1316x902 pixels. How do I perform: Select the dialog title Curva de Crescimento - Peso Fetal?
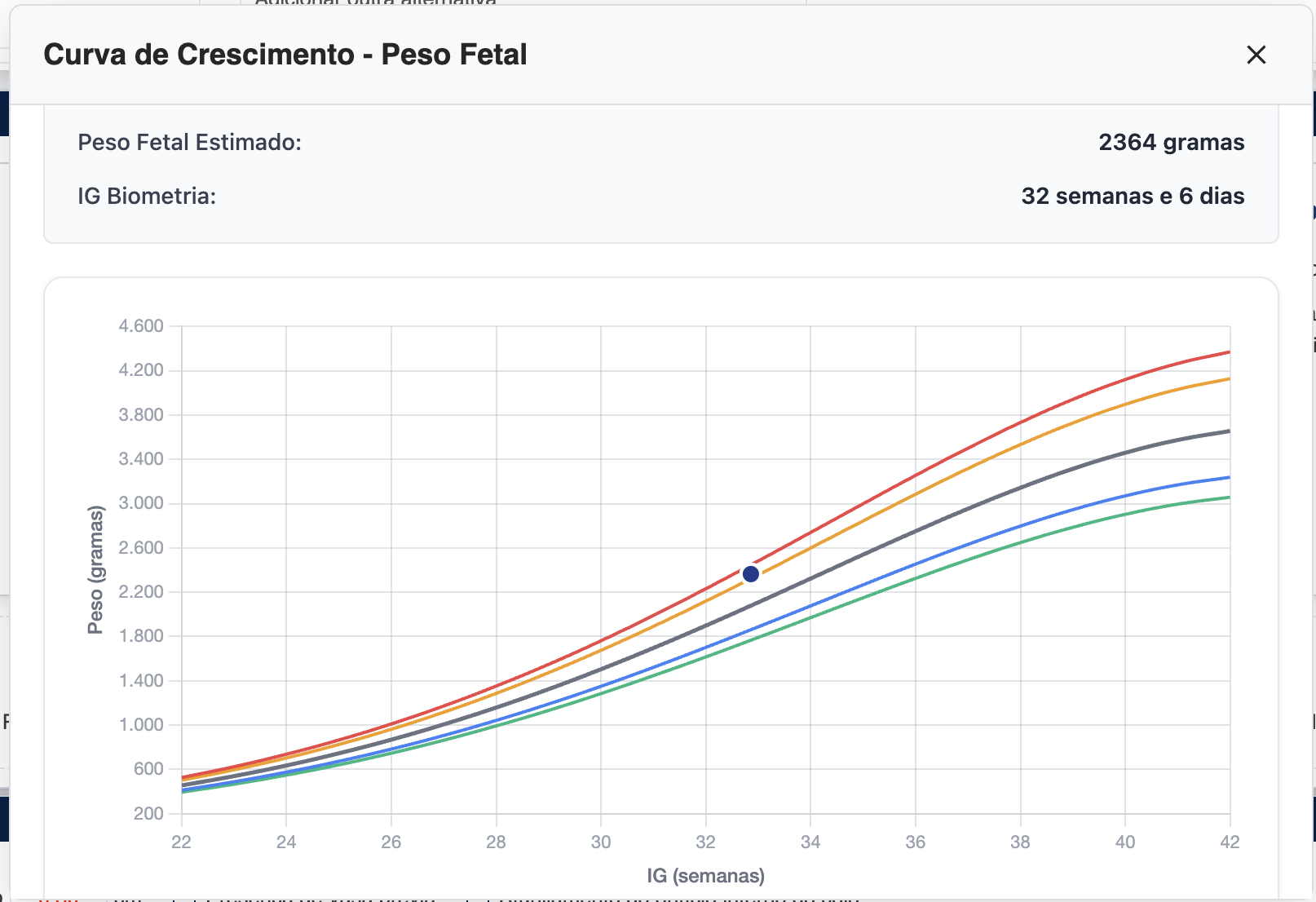pos(285,55)
